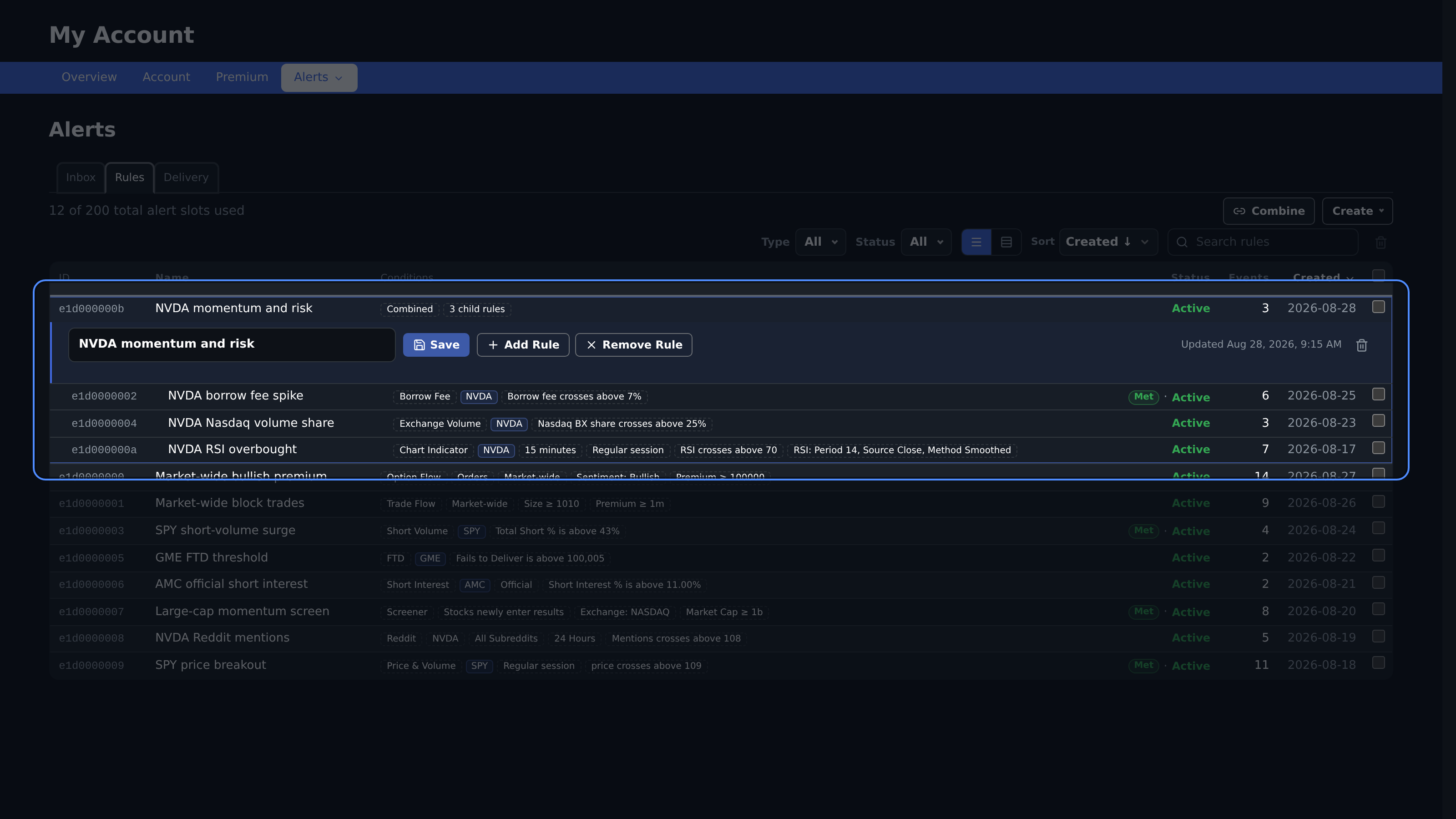Open the Sort by Created dropdown
The width and height of the screenshot is (1456, 819).
click(1108, 242)
